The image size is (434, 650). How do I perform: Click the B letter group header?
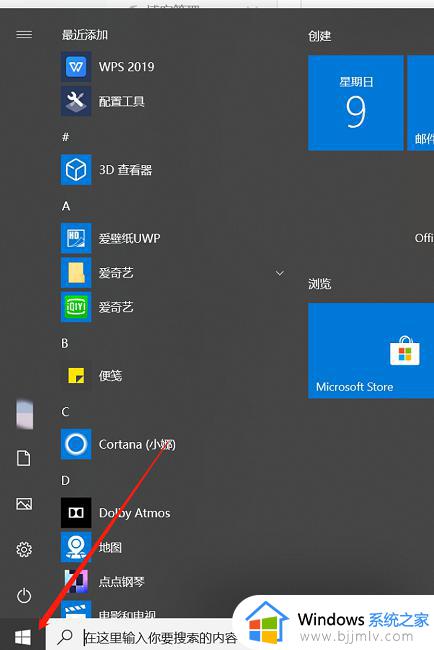pyautogui.click(x=65, y=343)
